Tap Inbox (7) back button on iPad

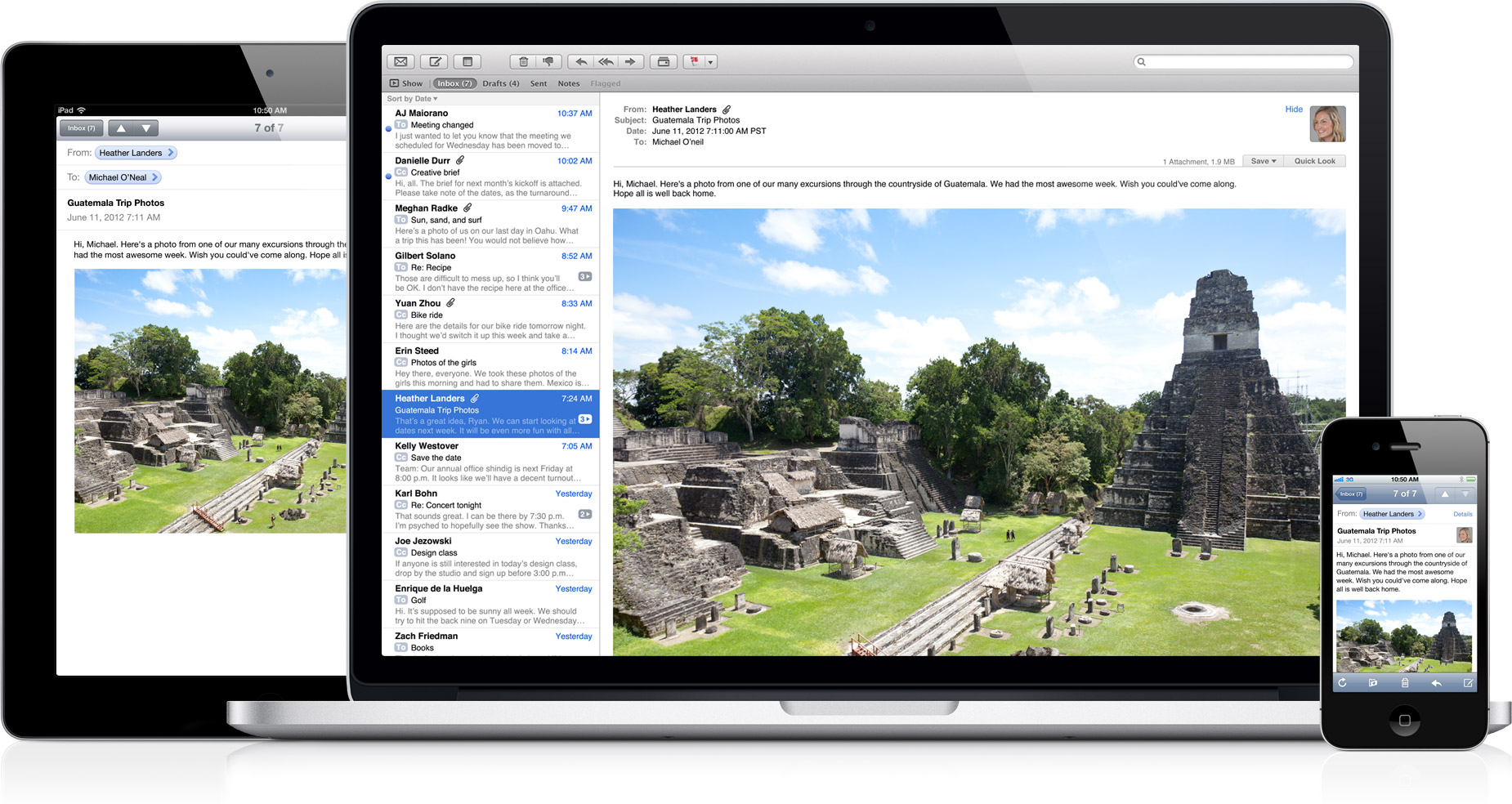point(81,128)
